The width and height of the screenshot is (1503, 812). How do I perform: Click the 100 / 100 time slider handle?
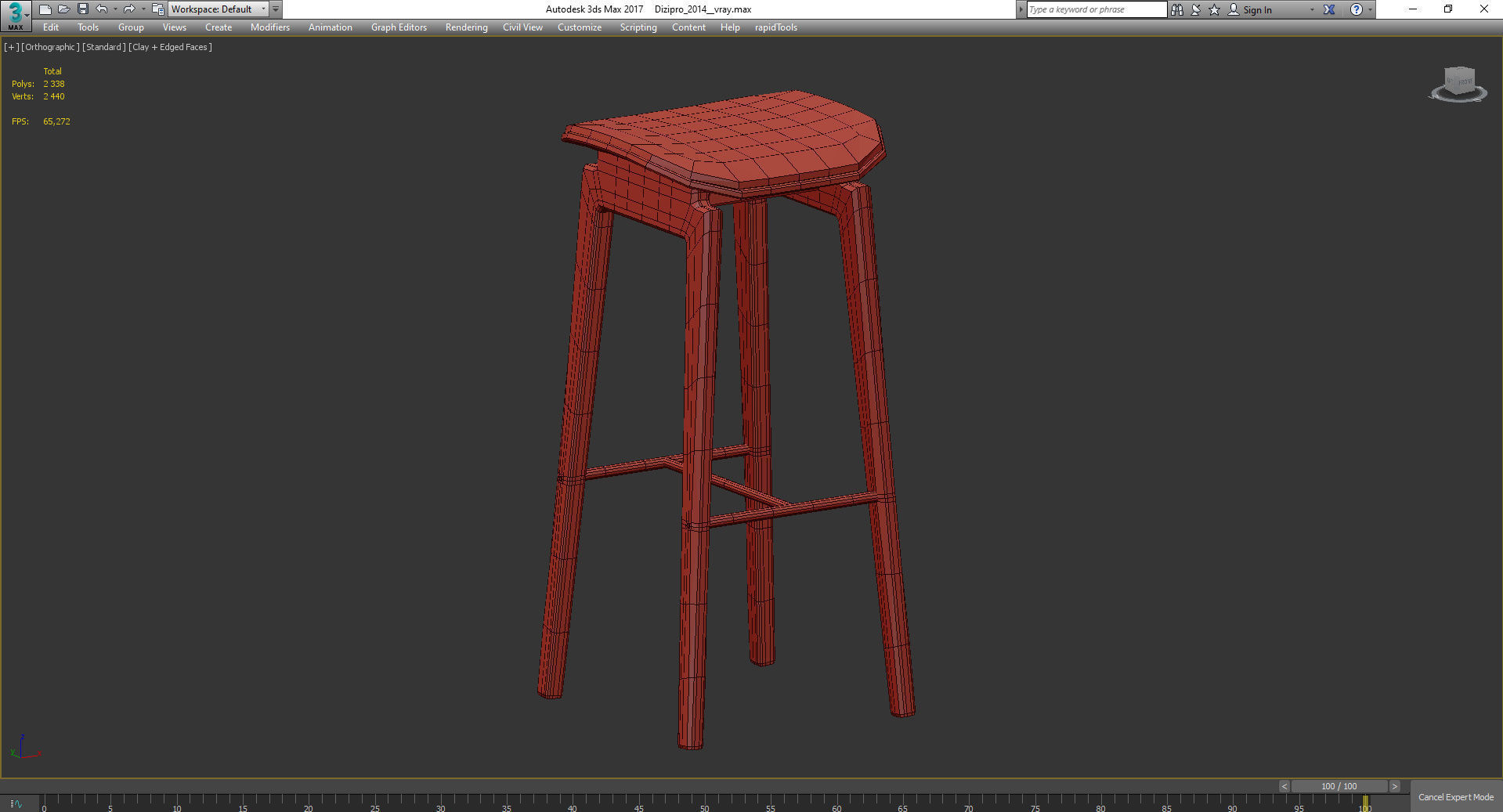pos(1339,786)
